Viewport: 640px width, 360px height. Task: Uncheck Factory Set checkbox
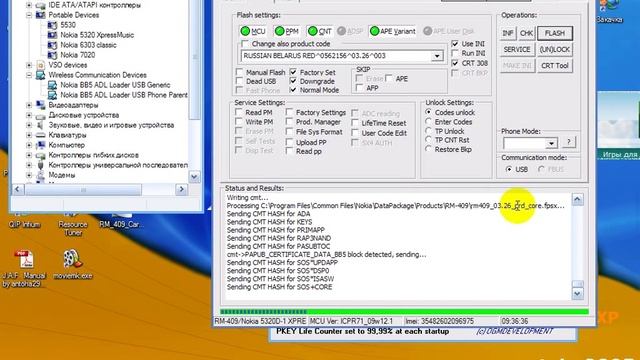click(x=293, y=72)
